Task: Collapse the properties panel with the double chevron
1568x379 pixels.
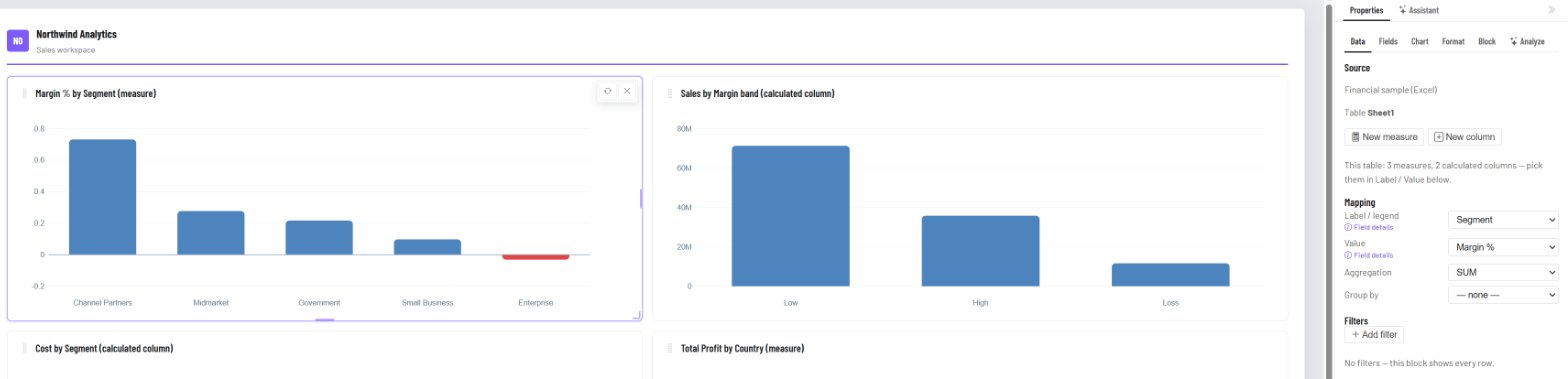Action: tap(1551, 10)
